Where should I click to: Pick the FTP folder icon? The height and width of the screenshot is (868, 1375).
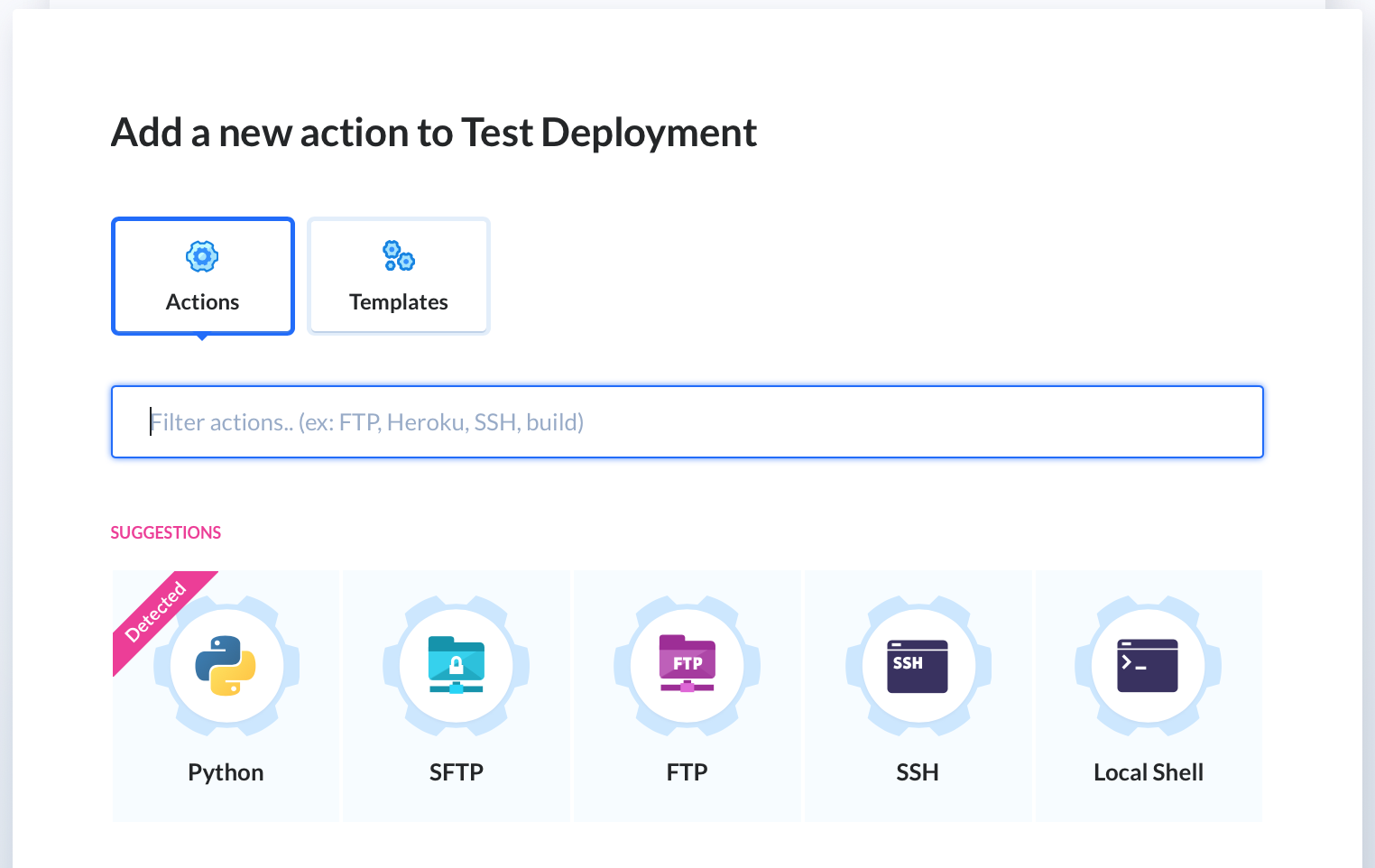(687, 664)
